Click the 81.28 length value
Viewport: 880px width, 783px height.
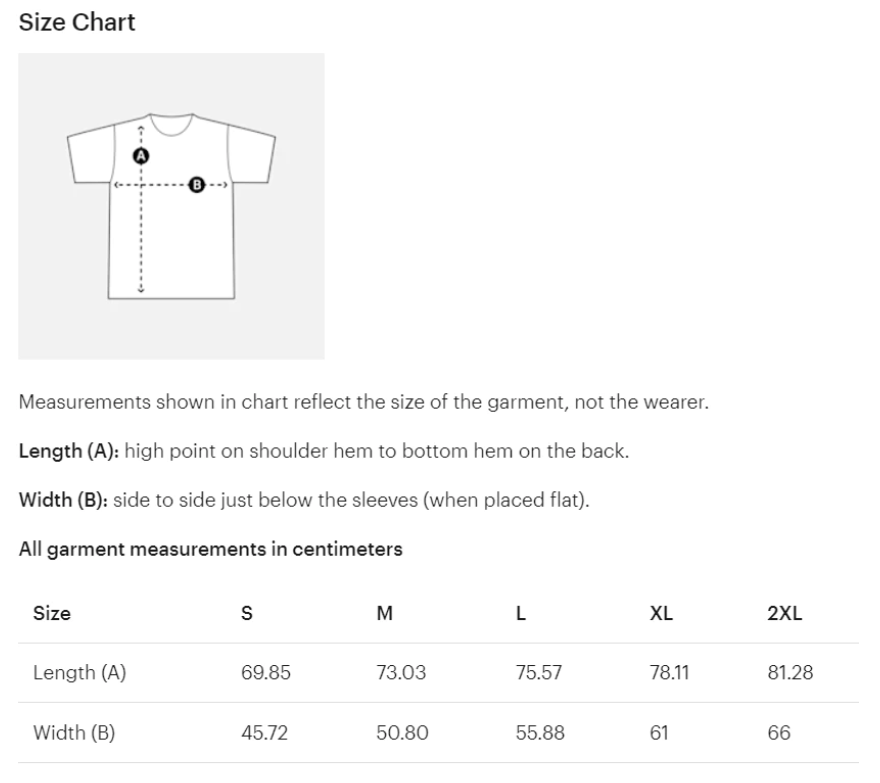(790, 673)
